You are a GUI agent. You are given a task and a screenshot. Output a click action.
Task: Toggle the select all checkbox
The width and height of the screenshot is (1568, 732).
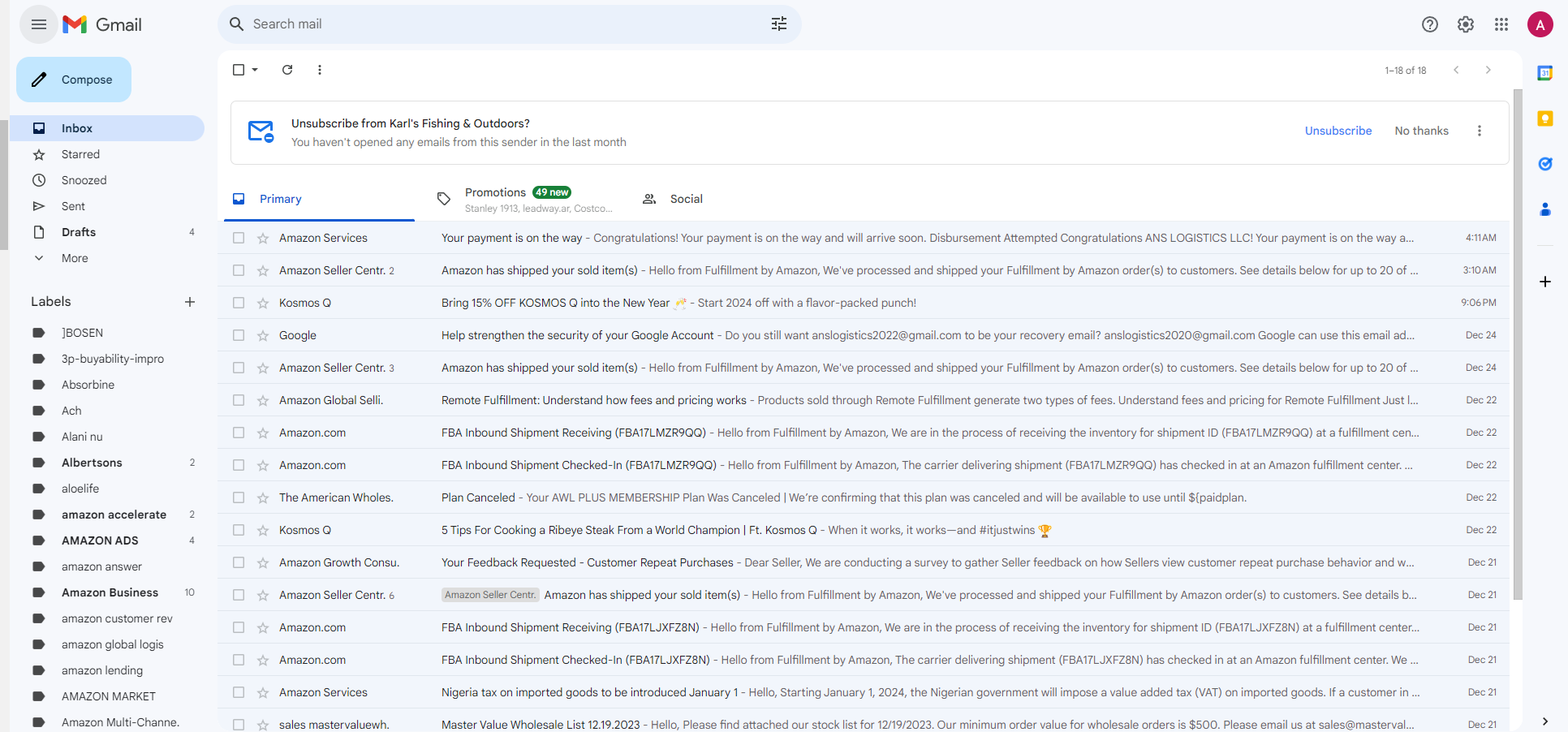pos(239,70)
